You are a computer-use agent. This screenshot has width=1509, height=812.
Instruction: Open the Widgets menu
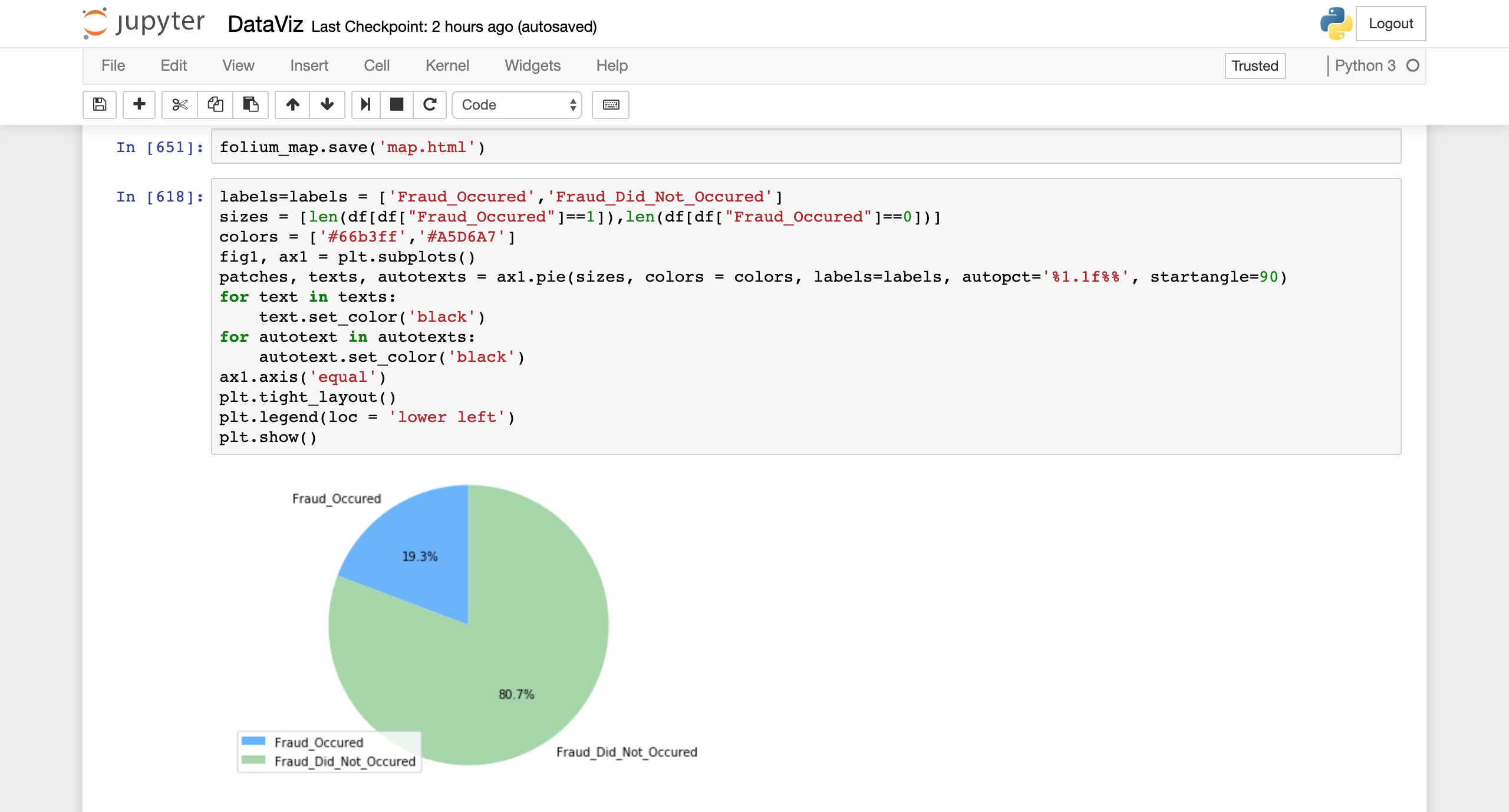click(532, 65)
